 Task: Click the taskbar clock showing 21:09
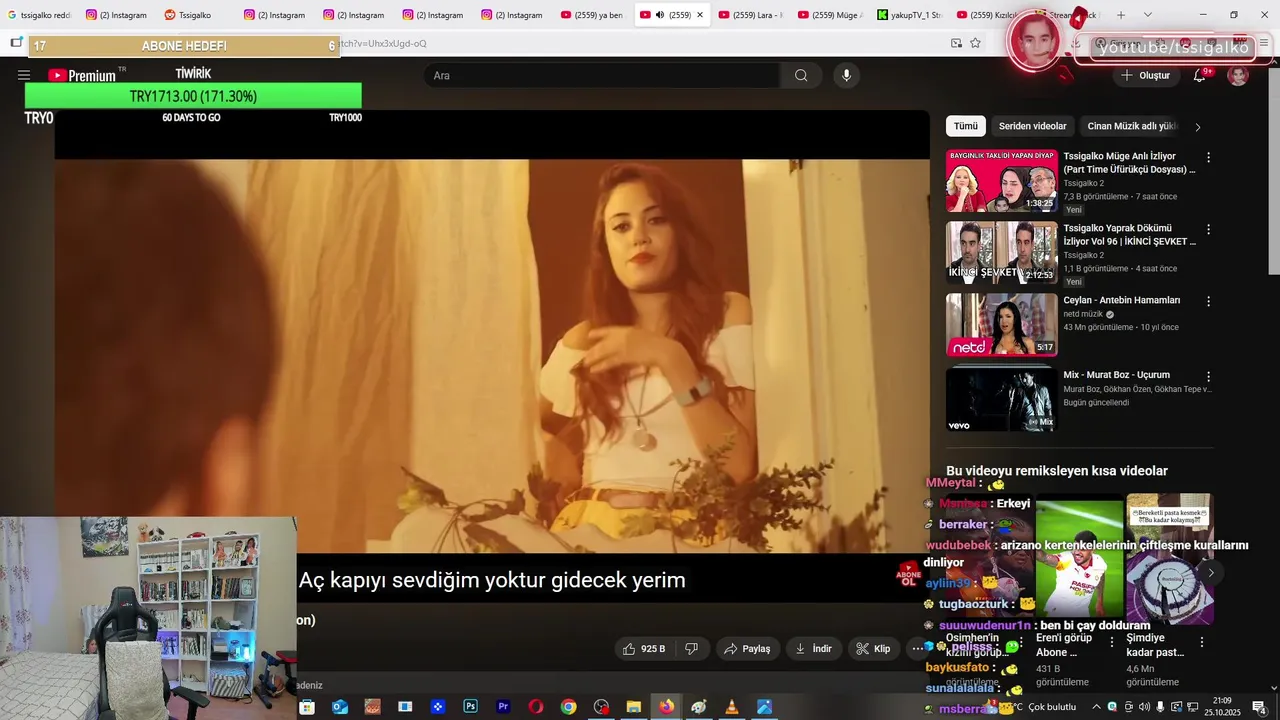click(x=1221, y=707)
